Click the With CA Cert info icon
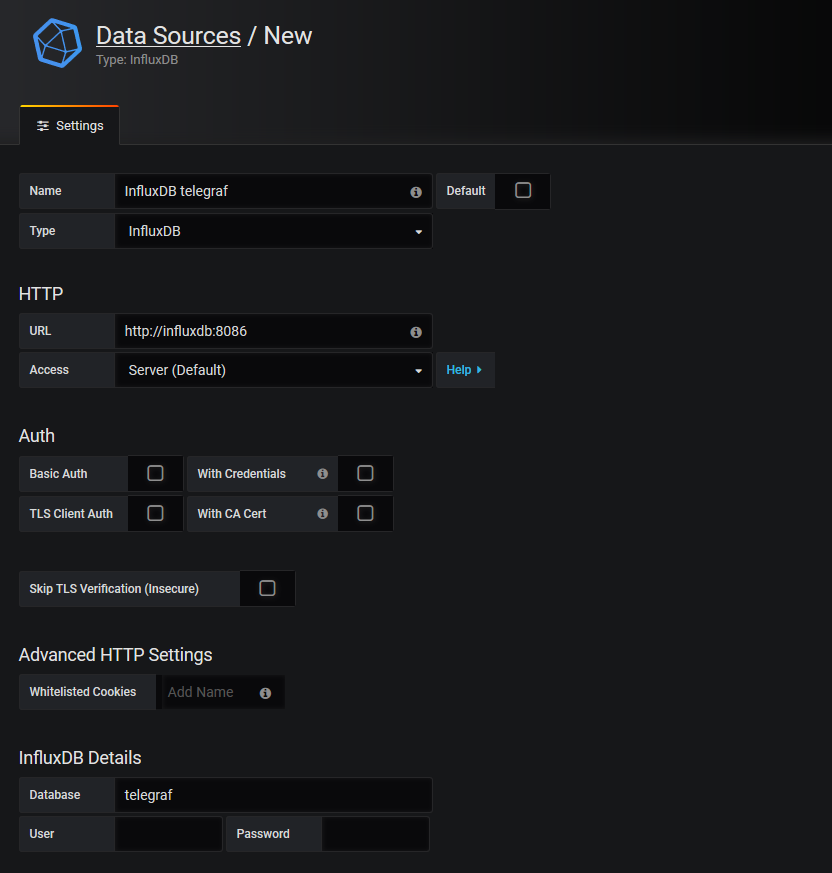 tap(322, 514)
